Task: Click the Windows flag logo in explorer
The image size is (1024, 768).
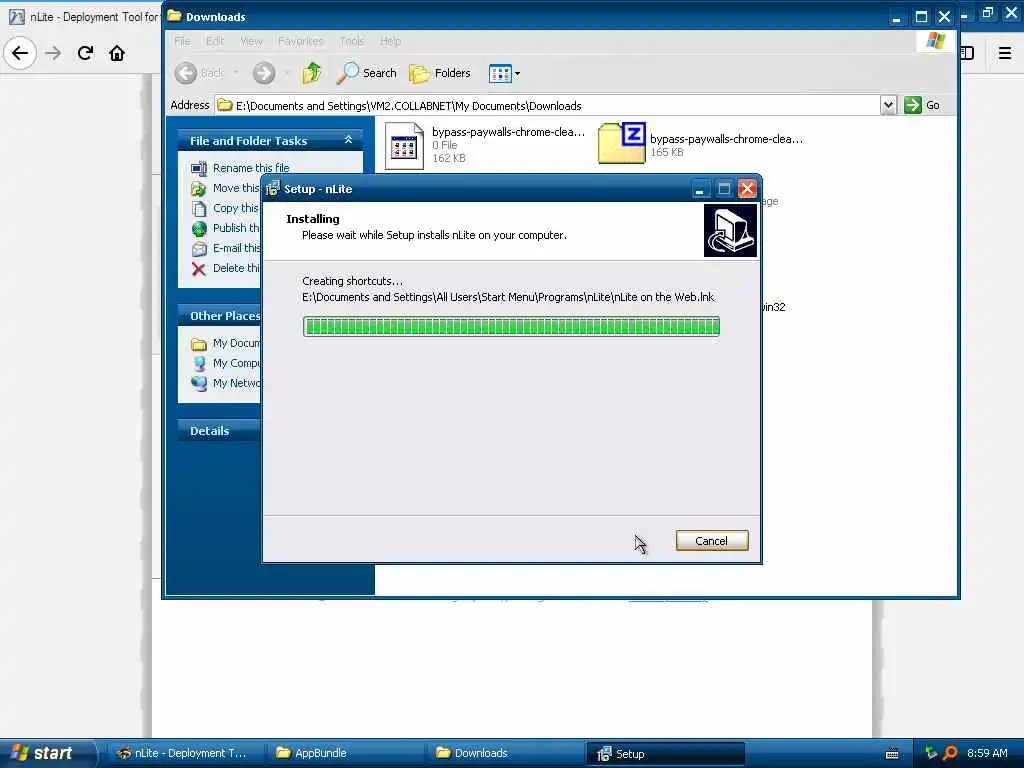Action: click(x=935, y=41)
